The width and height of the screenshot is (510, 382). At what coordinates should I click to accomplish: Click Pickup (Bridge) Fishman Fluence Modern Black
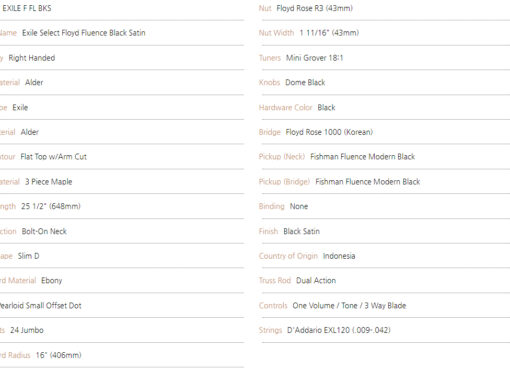[x=339, y=182]
